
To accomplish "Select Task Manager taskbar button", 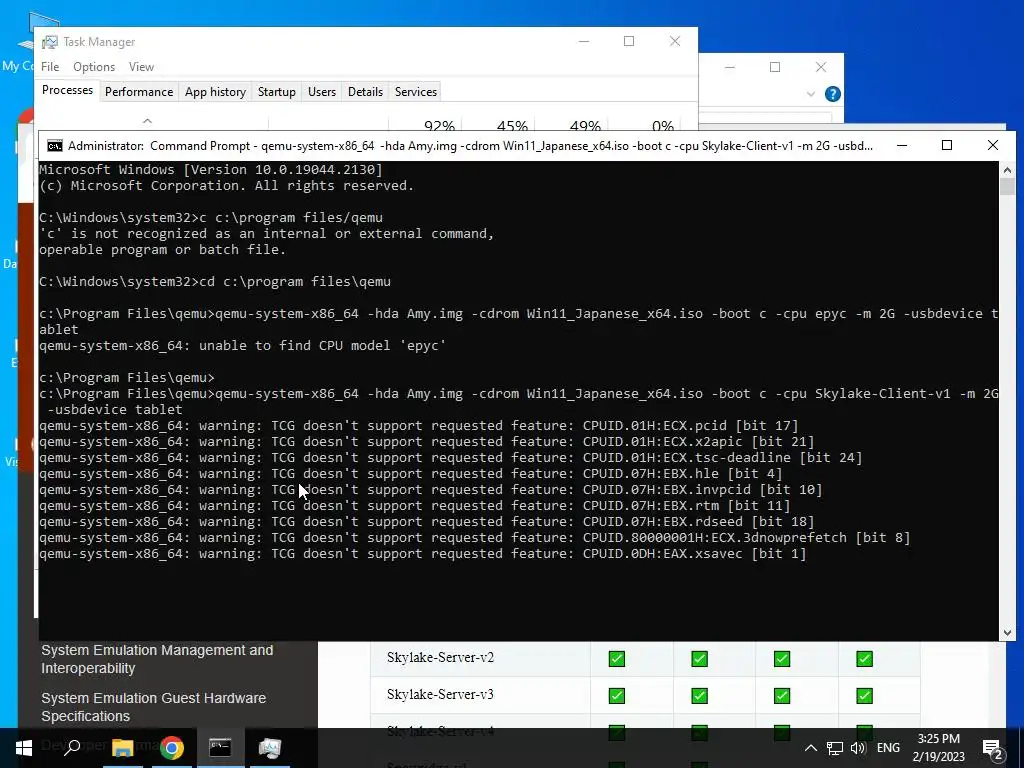I will click(x=270, y=748).
